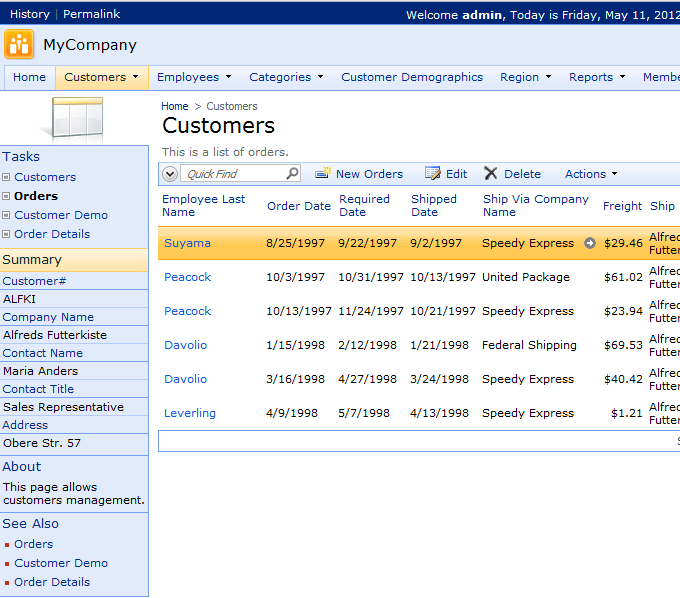Open the Customer Demographics menu item
This screenshot has width=680, height=598.
click(x=411, y=77)
